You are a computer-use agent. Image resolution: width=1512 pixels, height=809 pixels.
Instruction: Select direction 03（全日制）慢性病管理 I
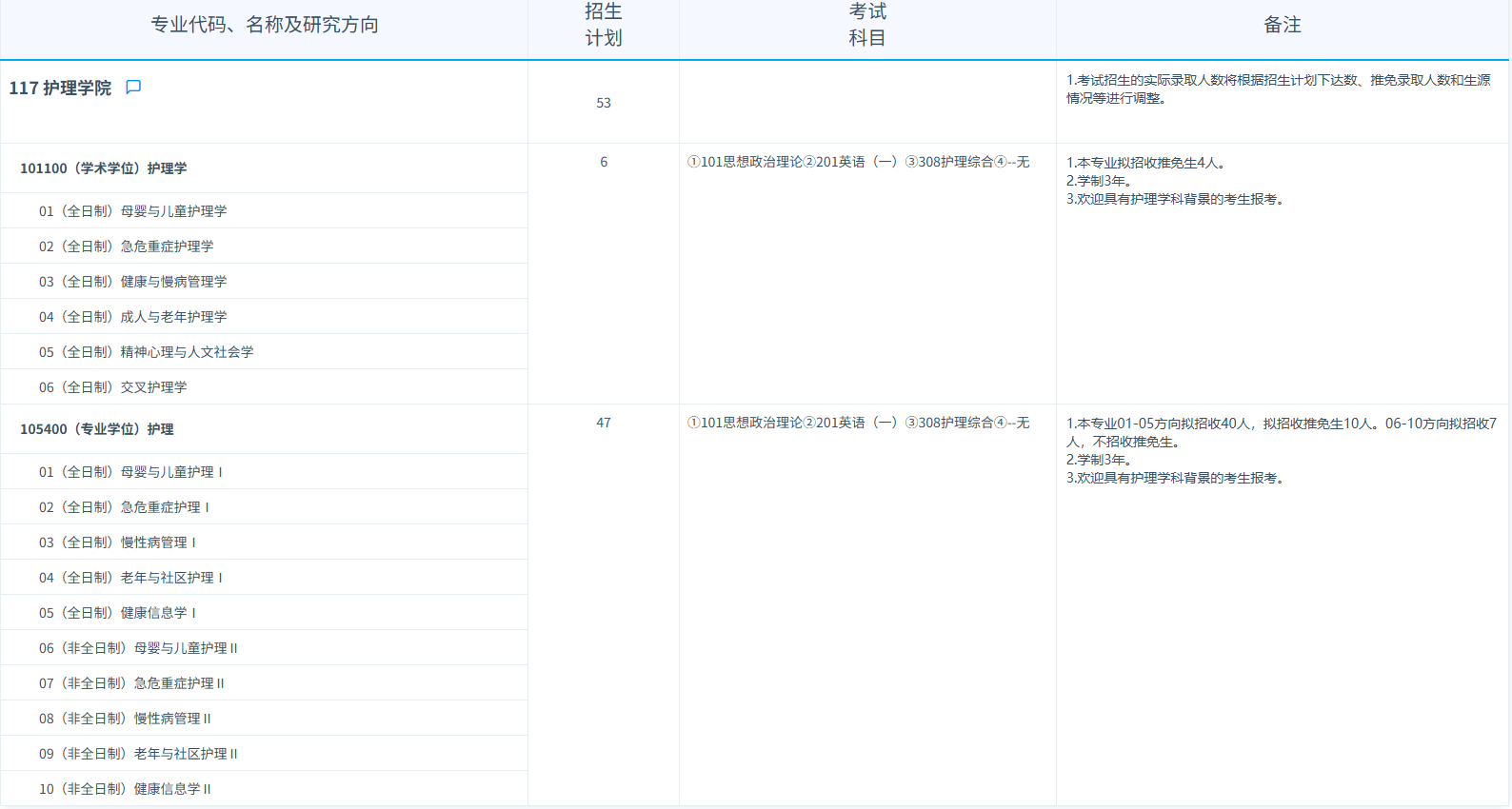click(117, 543)
